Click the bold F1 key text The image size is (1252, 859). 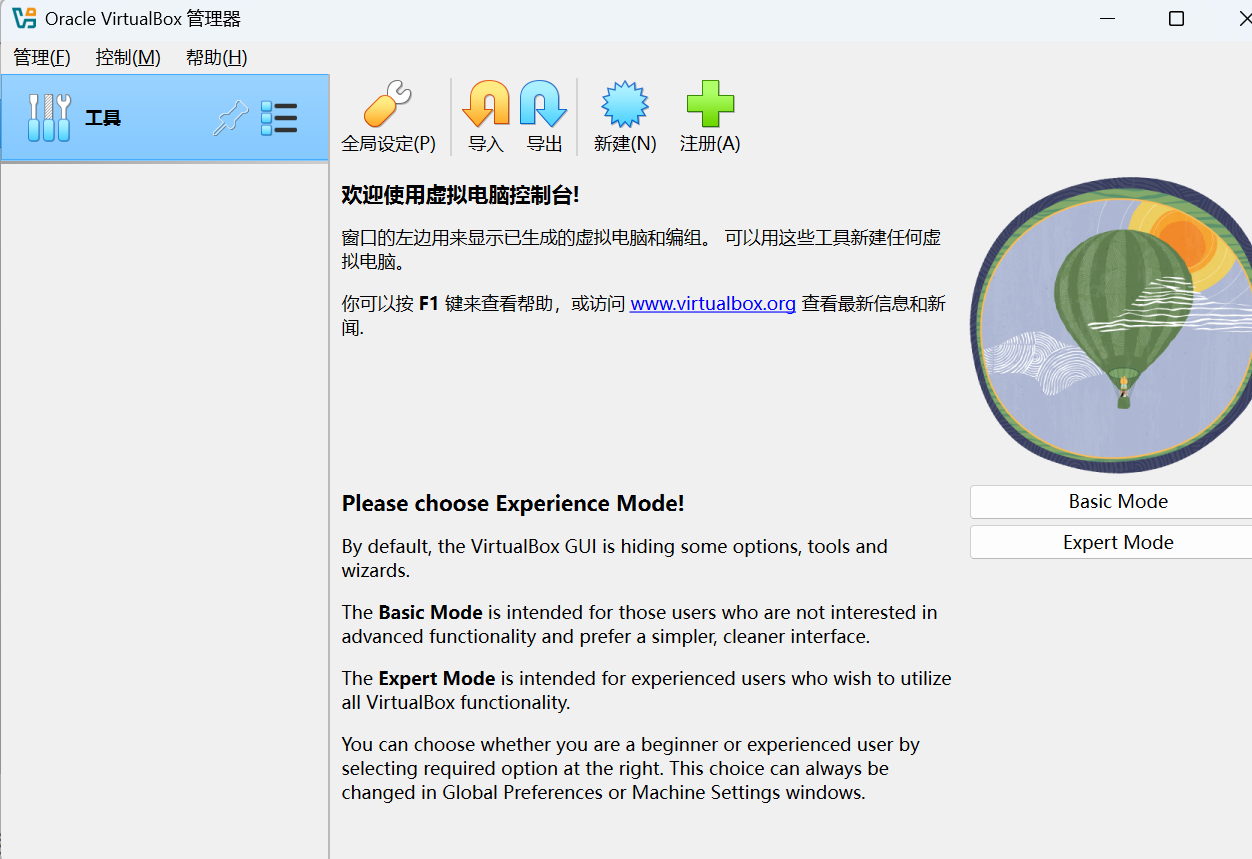coord(428,303)
